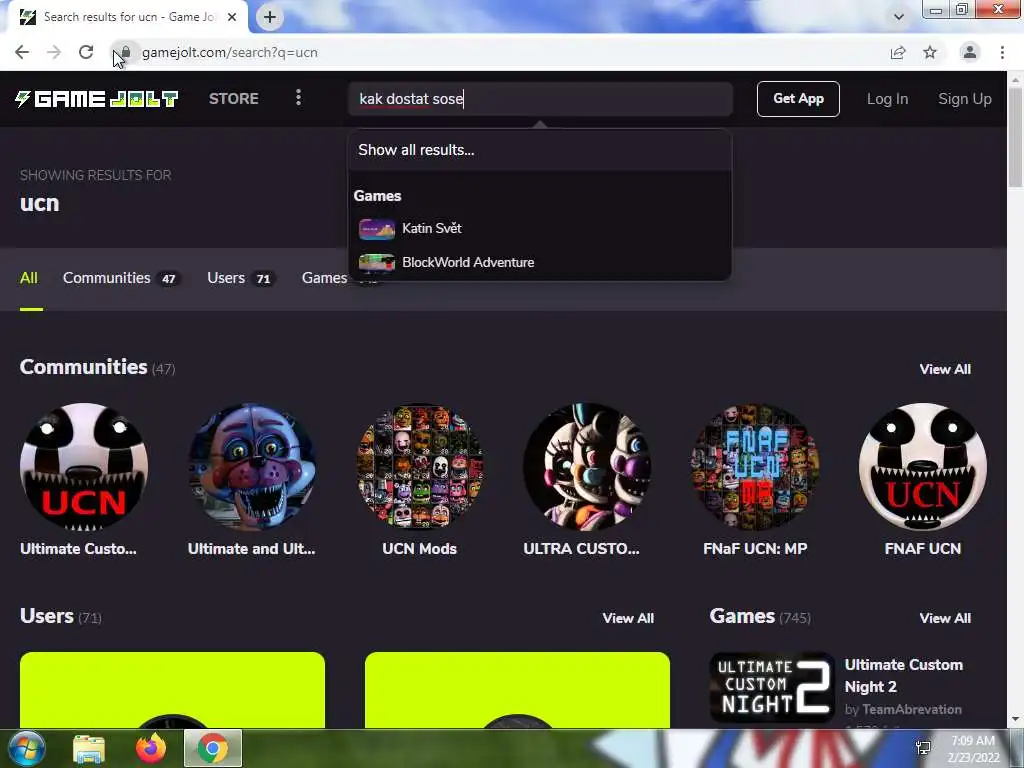Switch to the Games tab
Screen dimensions: 1024x768
(x=325, y=278)
